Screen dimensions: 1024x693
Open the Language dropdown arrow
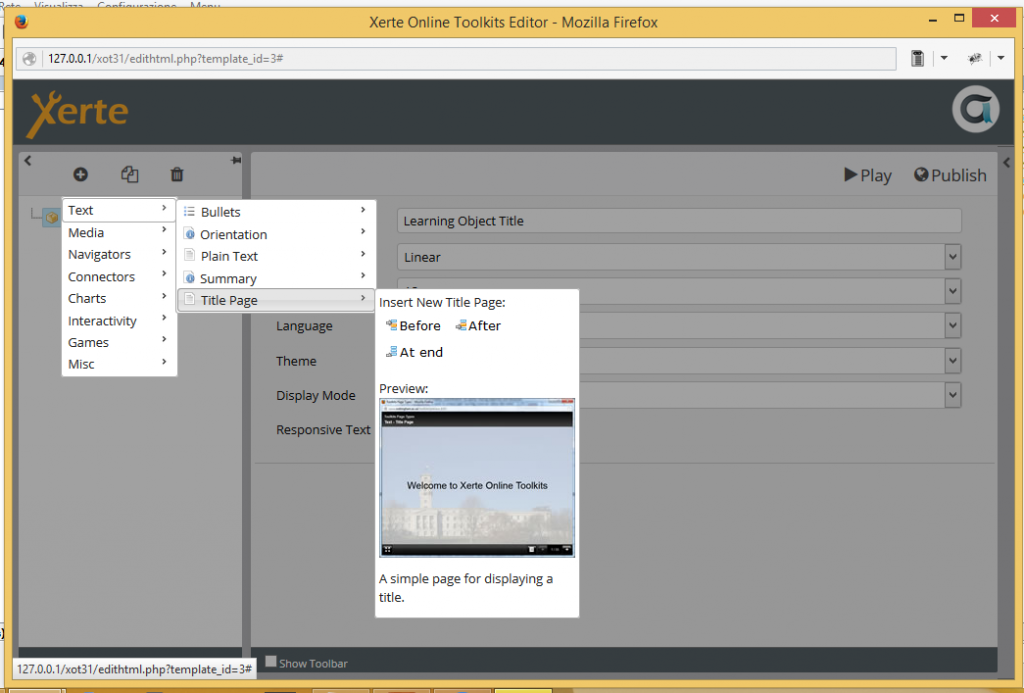click(952, 325)
